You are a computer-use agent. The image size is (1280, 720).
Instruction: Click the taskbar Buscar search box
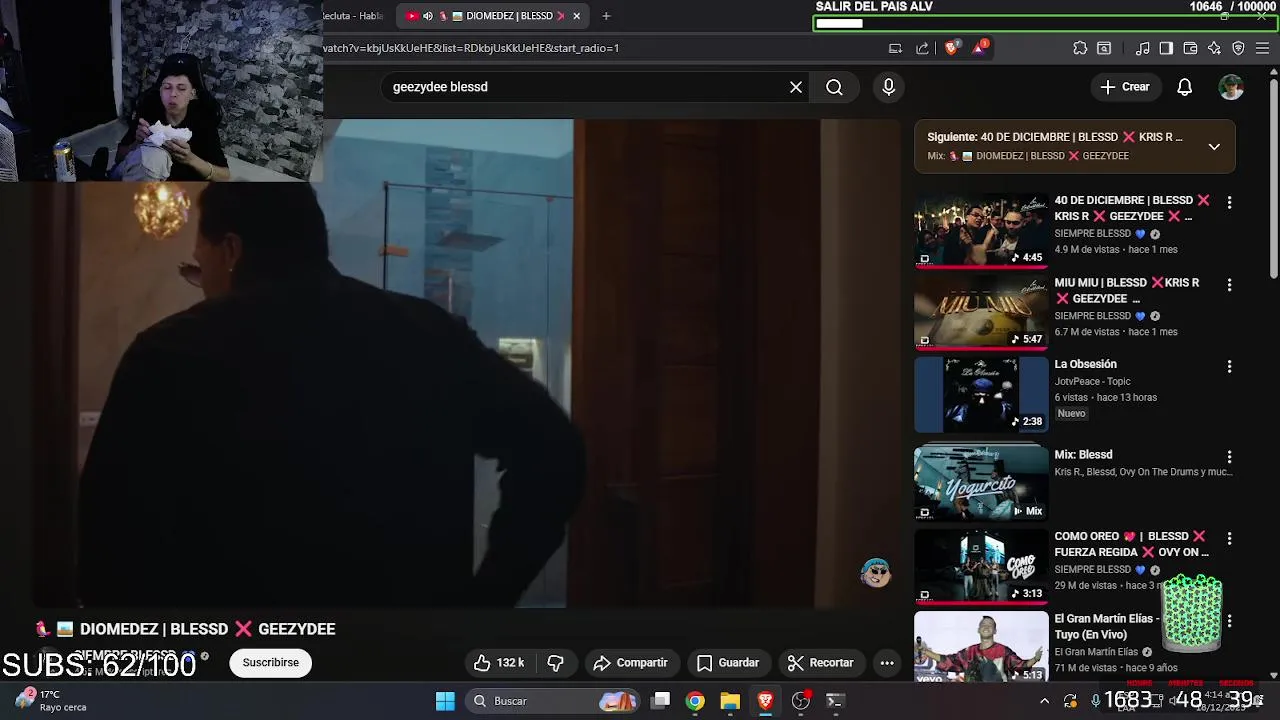coord(555,701)
